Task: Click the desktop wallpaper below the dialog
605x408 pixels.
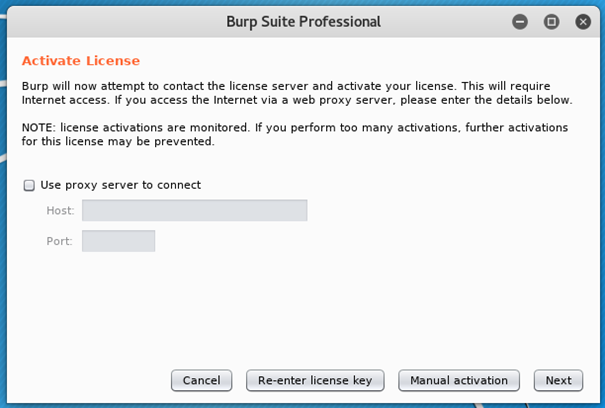Action: coord(300,403)
